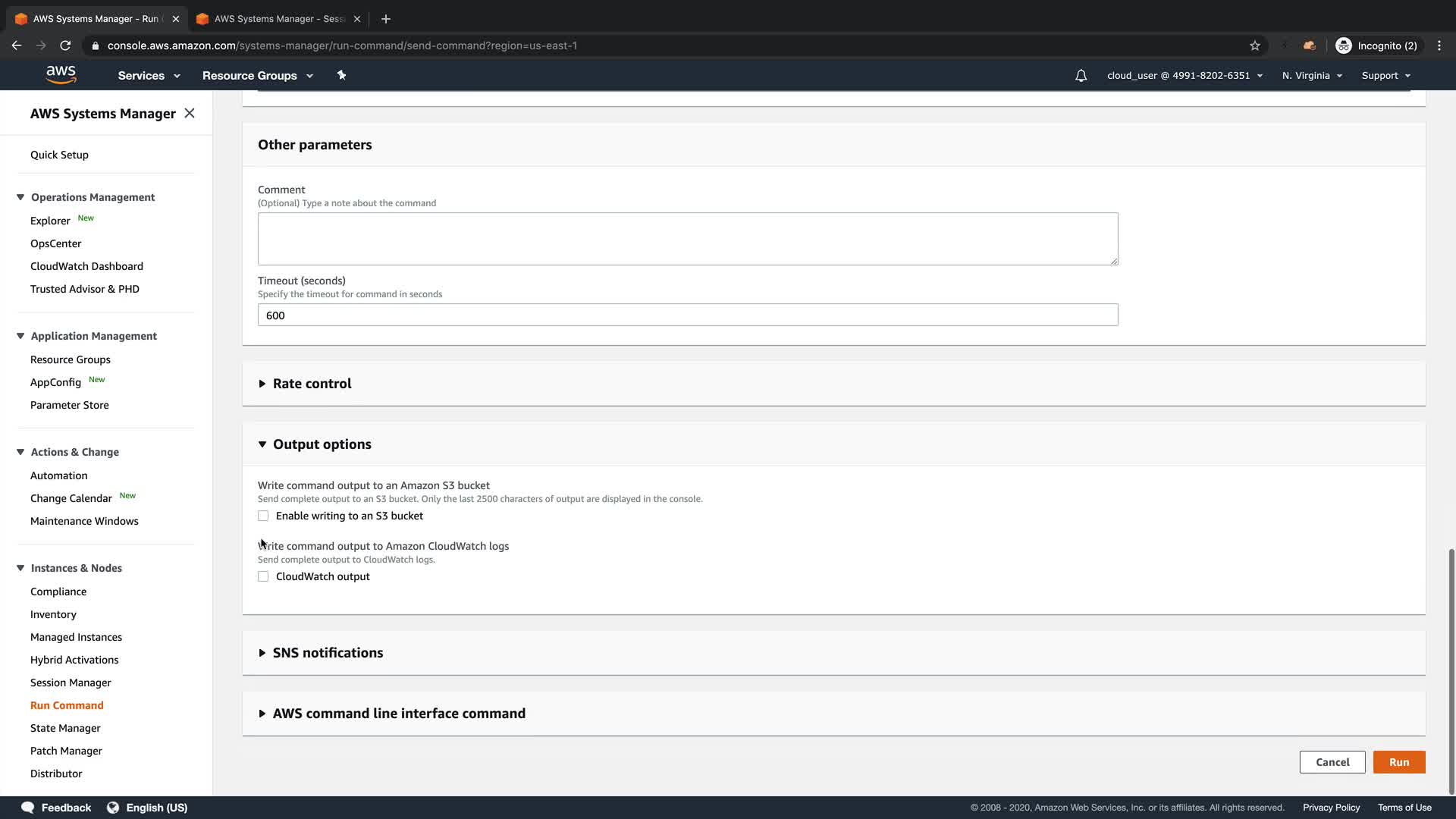Viewport: 1456px width, 819px height.
Task: Check the CloudWatch output box
Action: click(x=263, y=576)
